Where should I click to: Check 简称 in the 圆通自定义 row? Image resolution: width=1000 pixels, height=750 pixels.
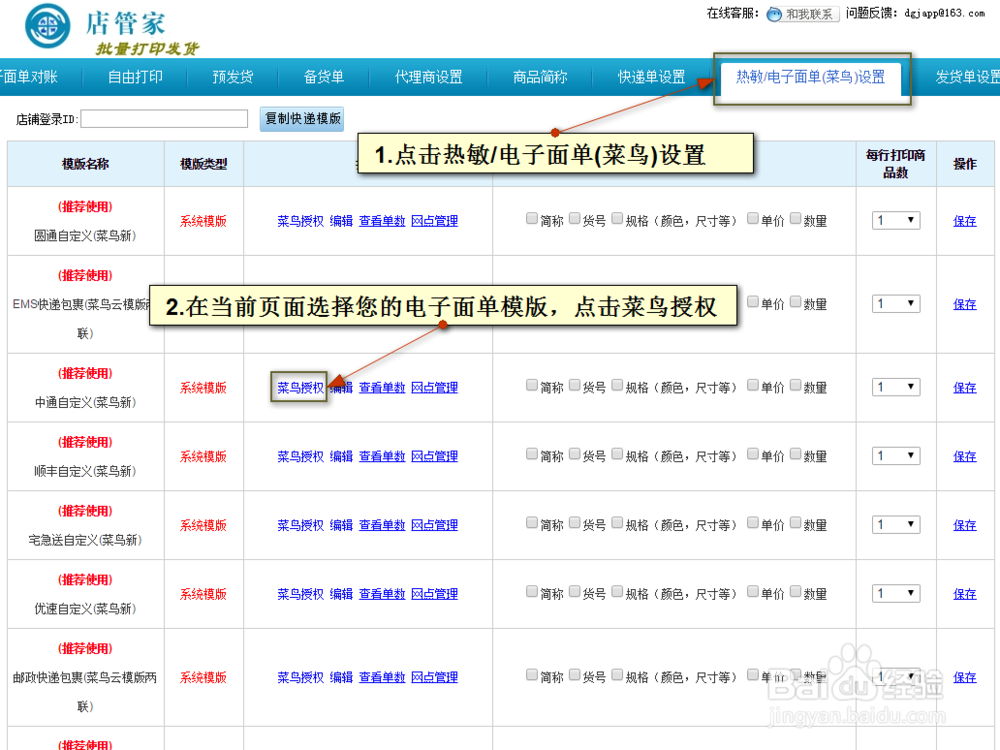532,219
